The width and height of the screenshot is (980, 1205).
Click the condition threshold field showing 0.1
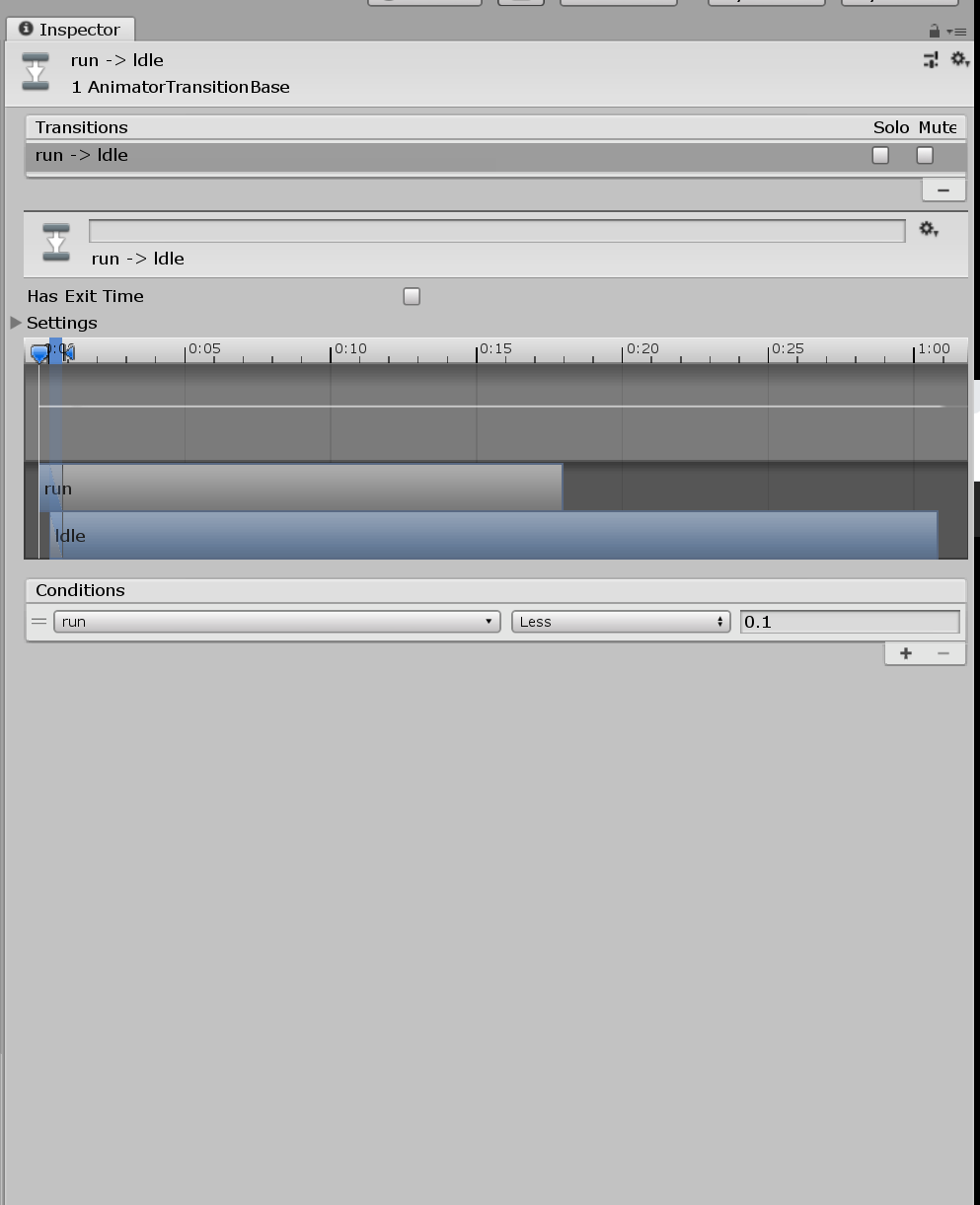point(850,622)
